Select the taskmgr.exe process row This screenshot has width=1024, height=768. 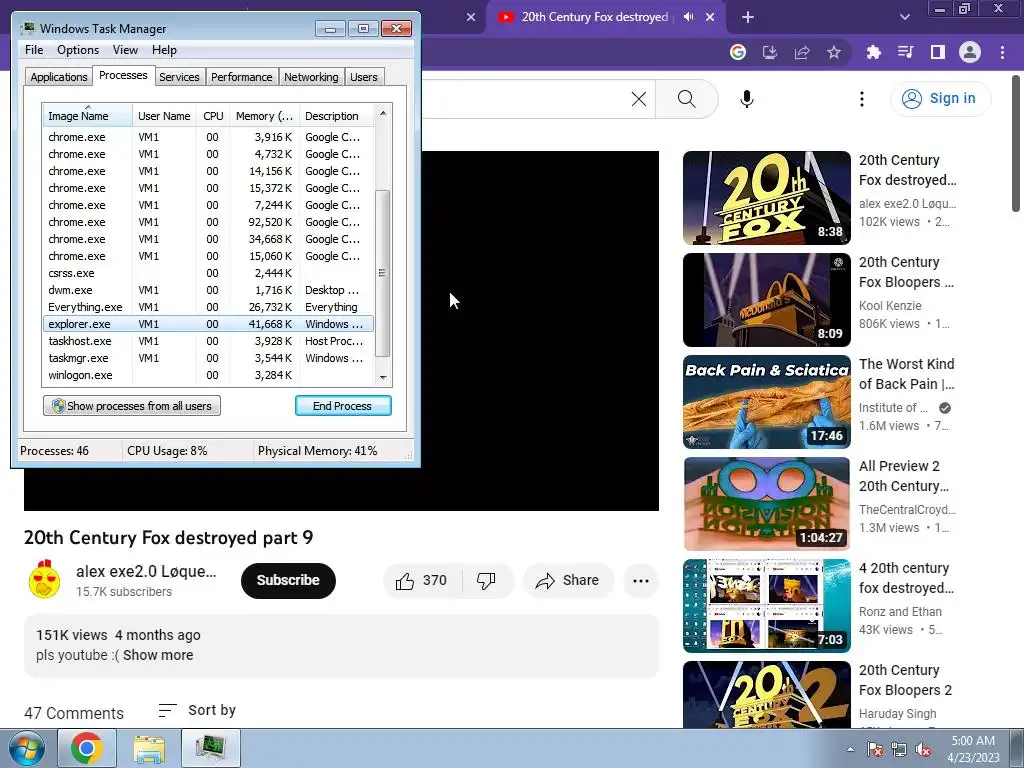click(x=208, y=358)
